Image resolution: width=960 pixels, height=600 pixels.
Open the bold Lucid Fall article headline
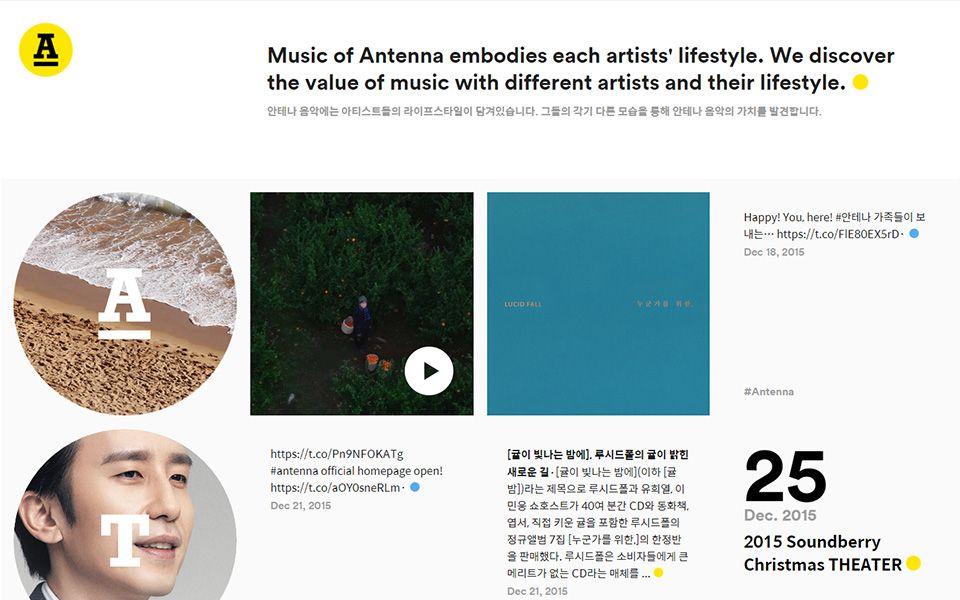point(598,463)
